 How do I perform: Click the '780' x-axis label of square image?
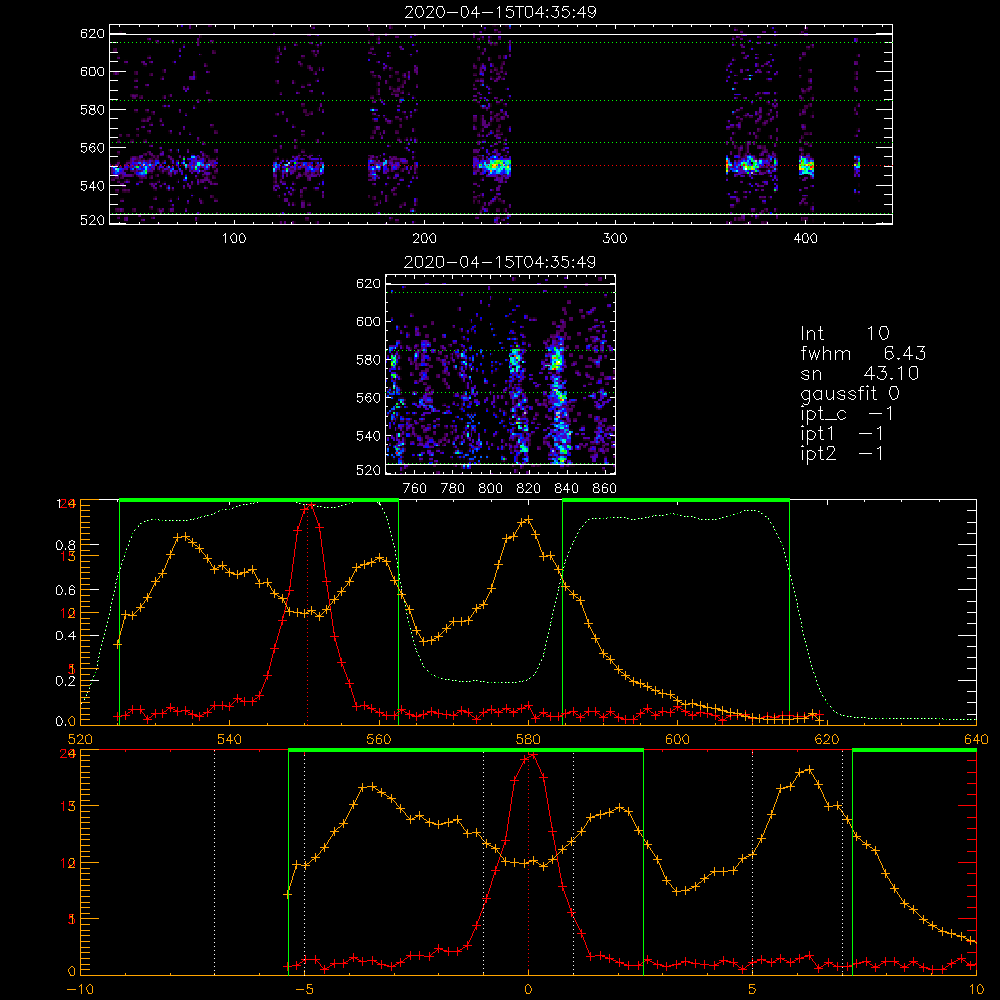[x=453, y=489]
